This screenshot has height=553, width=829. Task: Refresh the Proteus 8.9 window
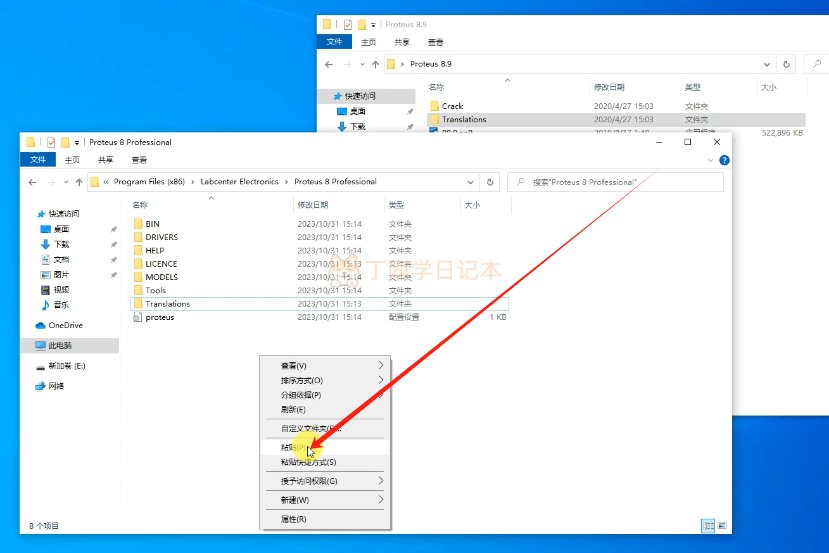786,64
